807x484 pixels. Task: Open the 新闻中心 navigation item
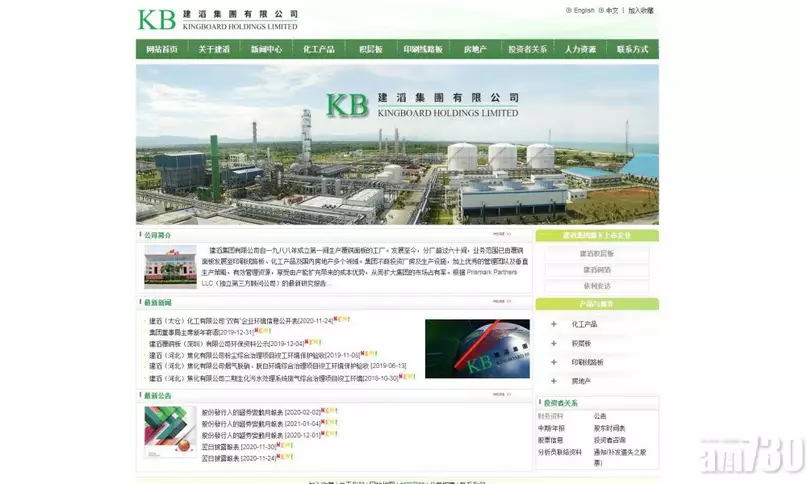(267, 49)
